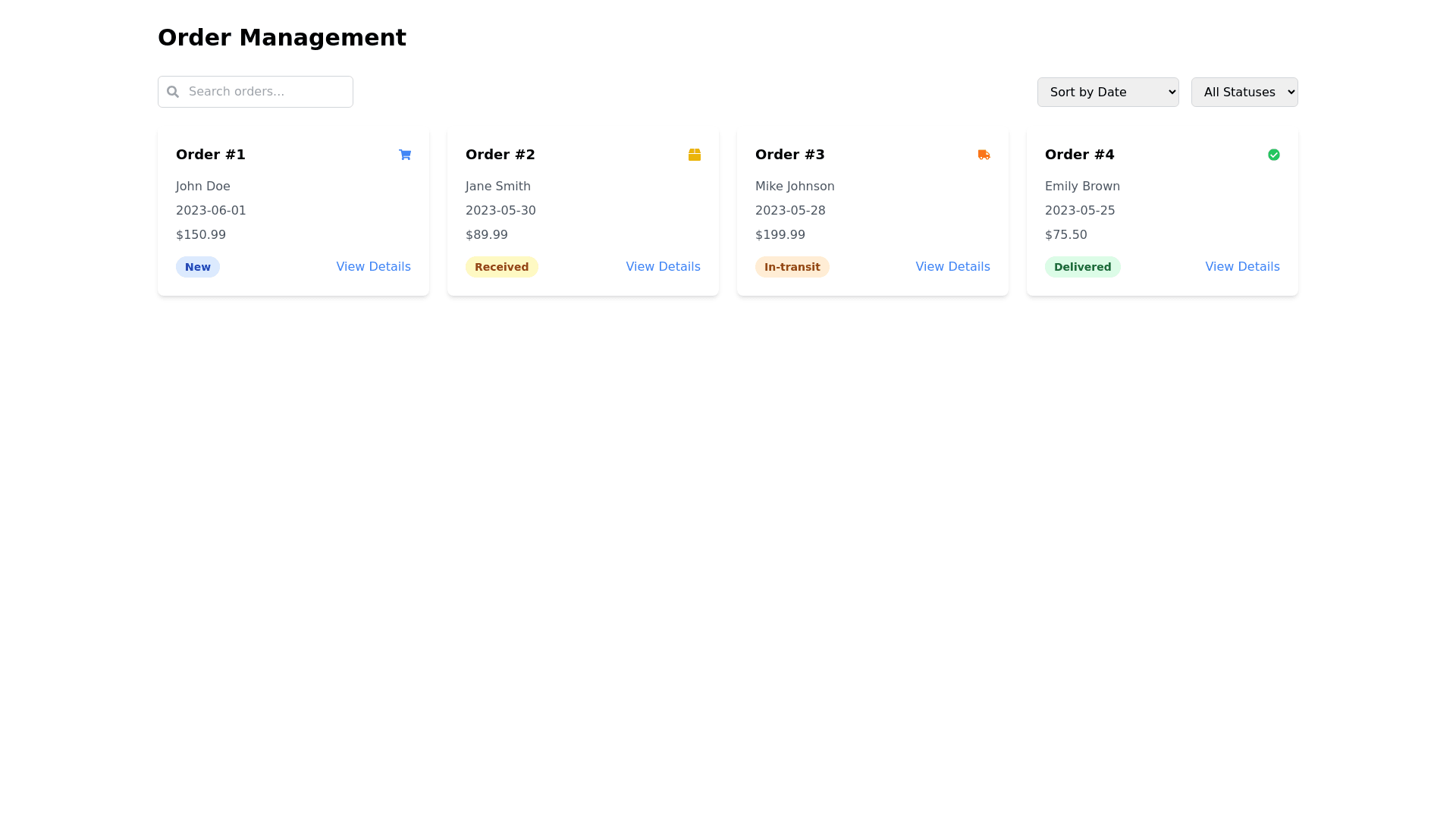Click the green Delivered status badge
Viewport: 1456px width, 819px height.
pos(1082,267)
